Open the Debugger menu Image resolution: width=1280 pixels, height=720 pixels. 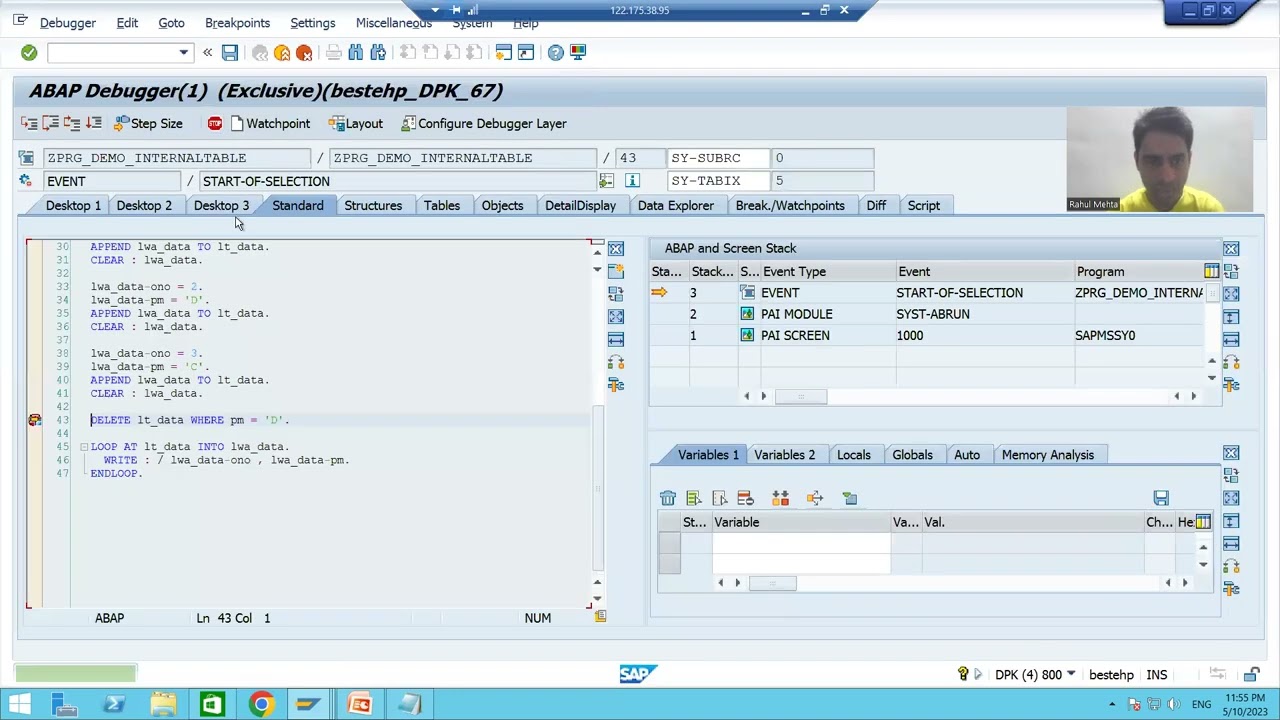point(68,22)
